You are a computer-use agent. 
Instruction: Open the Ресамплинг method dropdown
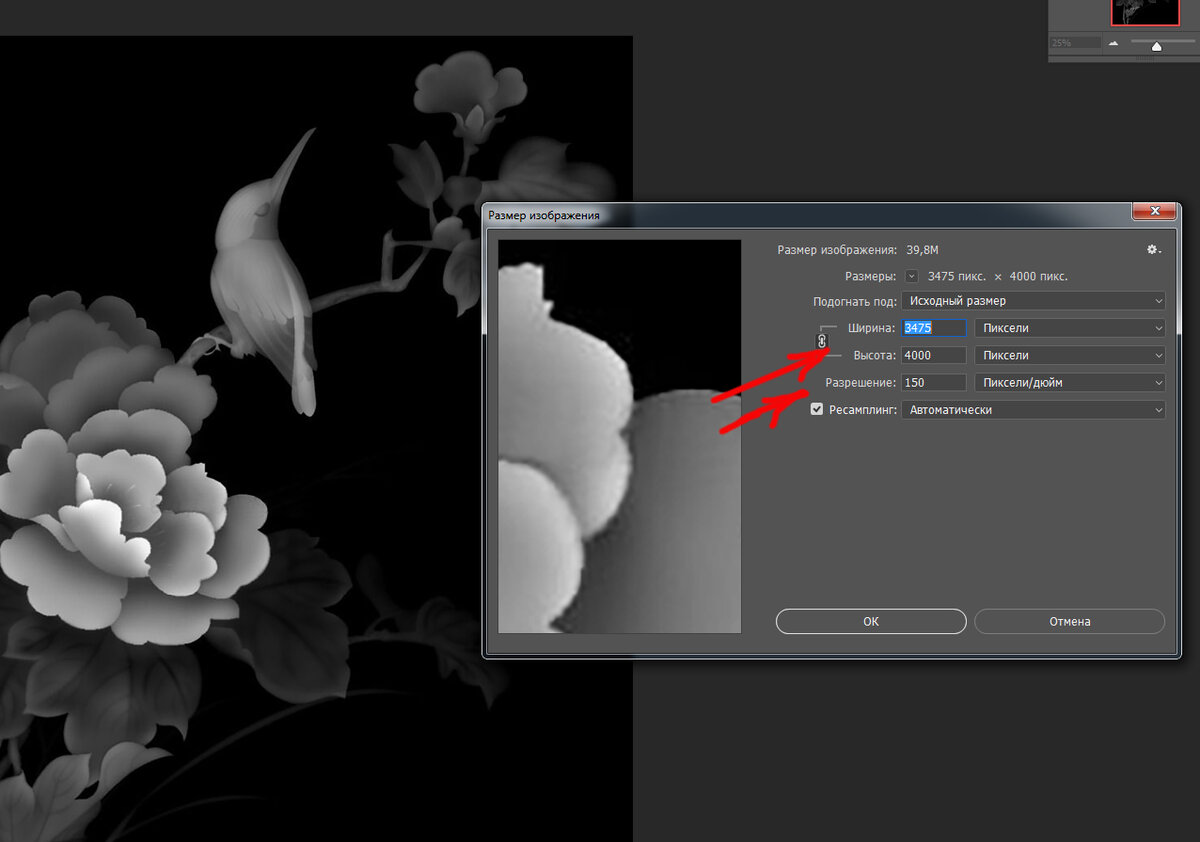pos(1033,409)
